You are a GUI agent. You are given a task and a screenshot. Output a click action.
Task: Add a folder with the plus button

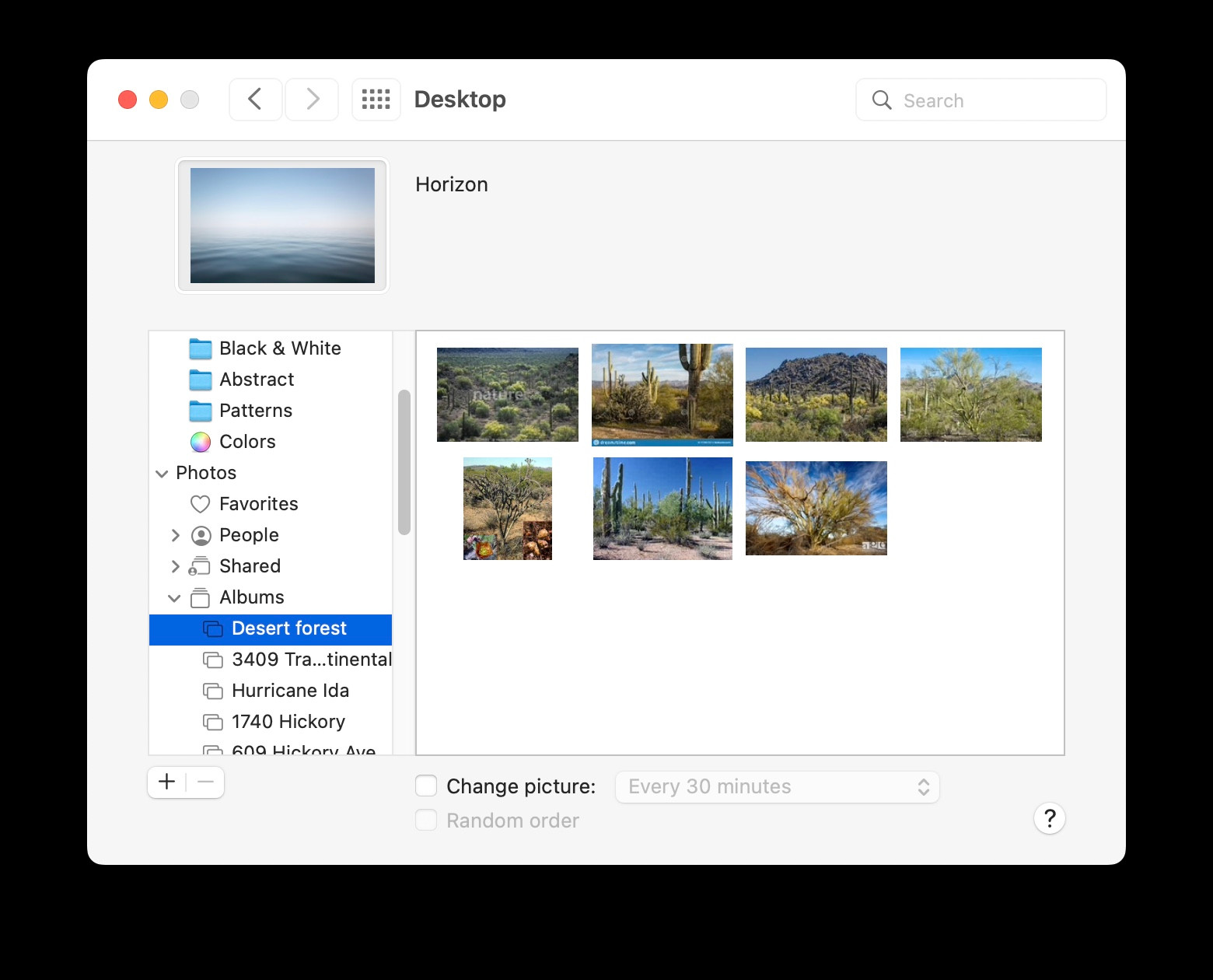click(x=167, y=782)
